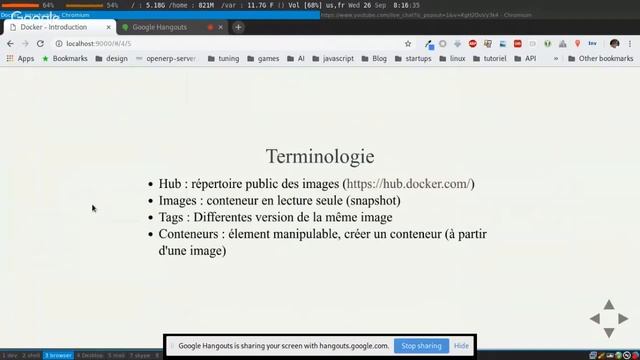This screenshot has height=360, width=640.
Task: Click the 'Tags : Differentes version' bullet
Action: pos(275,217)
